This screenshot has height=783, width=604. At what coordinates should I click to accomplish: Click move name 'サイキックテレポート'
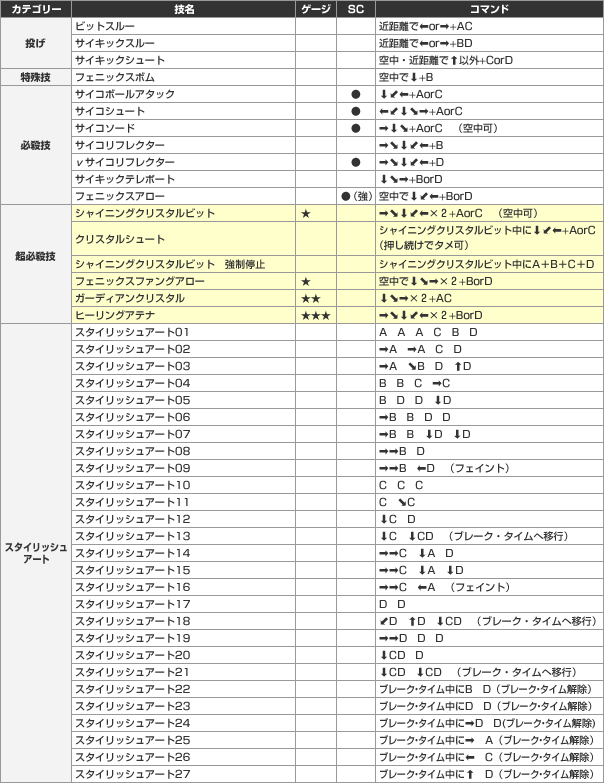coord(125,179)
